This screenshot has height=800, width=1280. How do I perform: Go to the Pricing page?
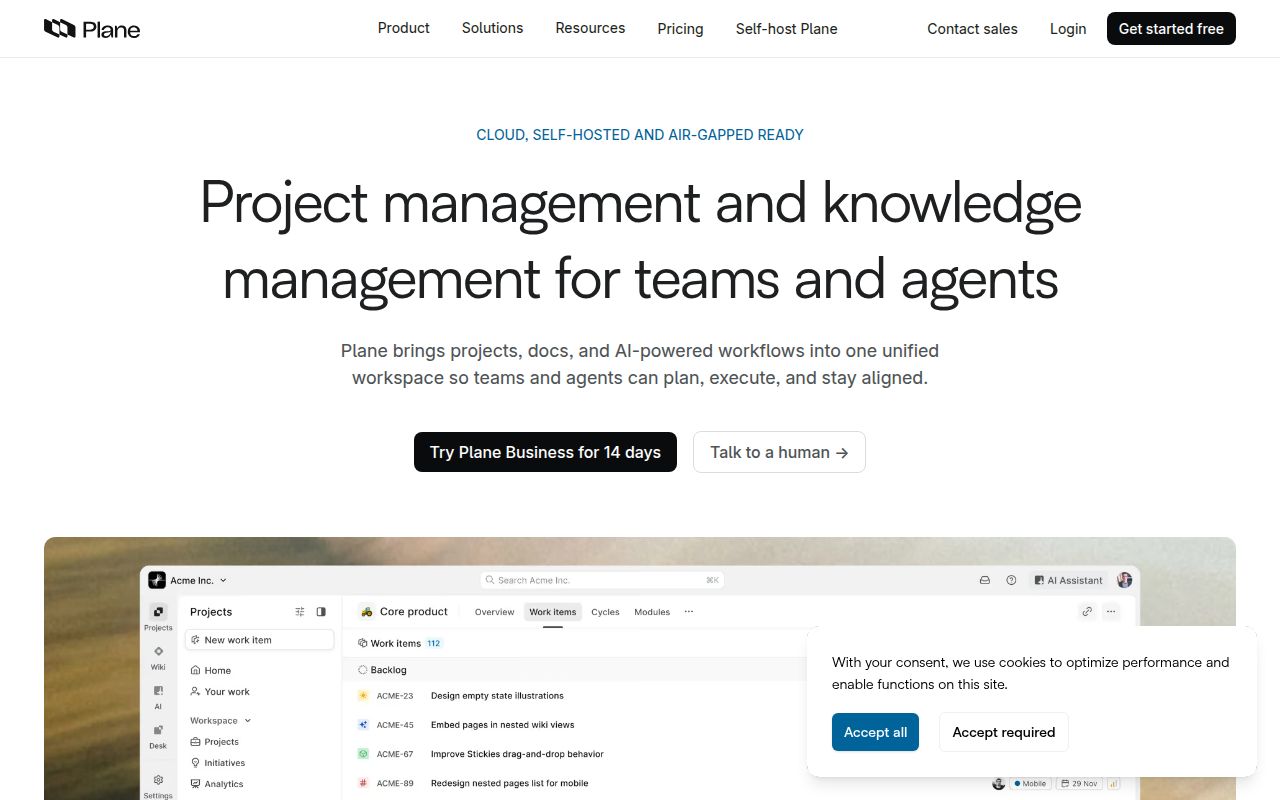click(x=681, y=29)
